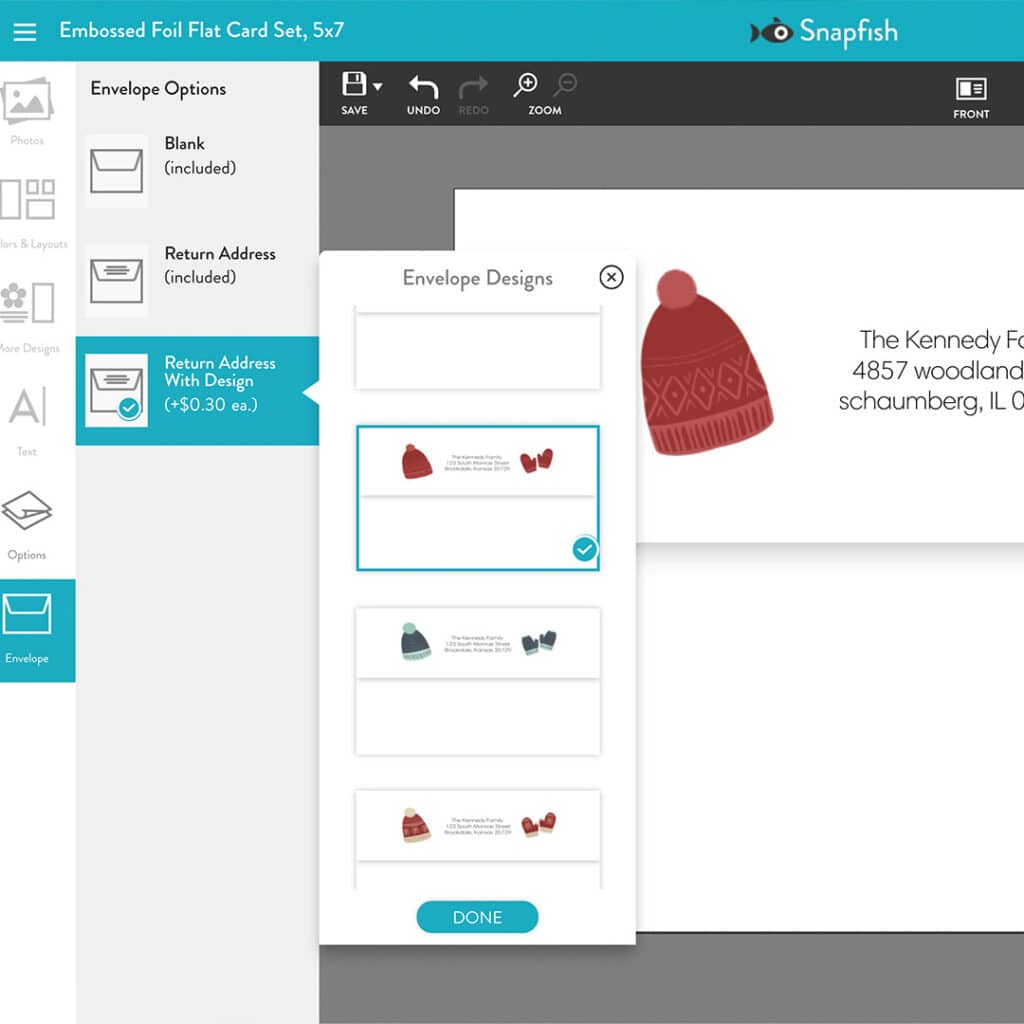
Task: Undo the last action
Action: pos(423,94)
